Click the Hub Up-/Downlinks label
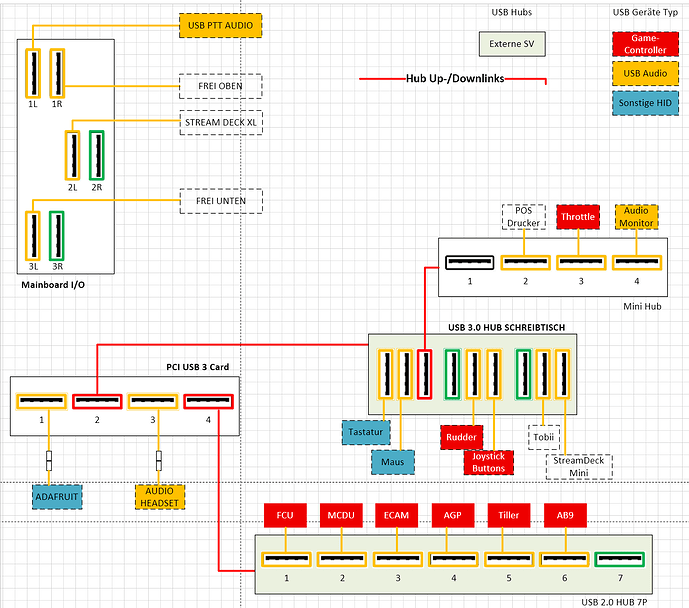 point(455,79)
